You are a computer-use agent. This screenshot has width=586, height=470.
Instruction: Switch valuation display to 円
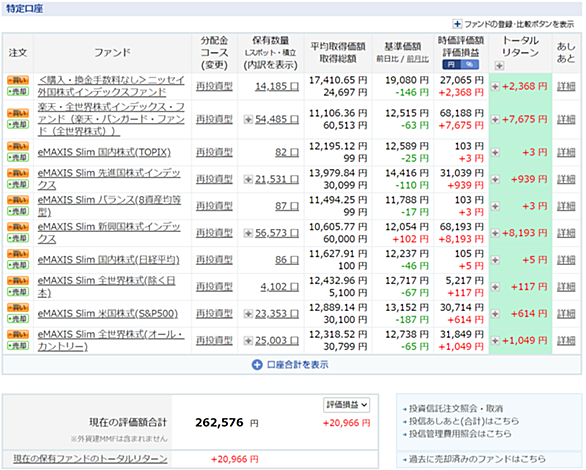(x=451, y=65)
